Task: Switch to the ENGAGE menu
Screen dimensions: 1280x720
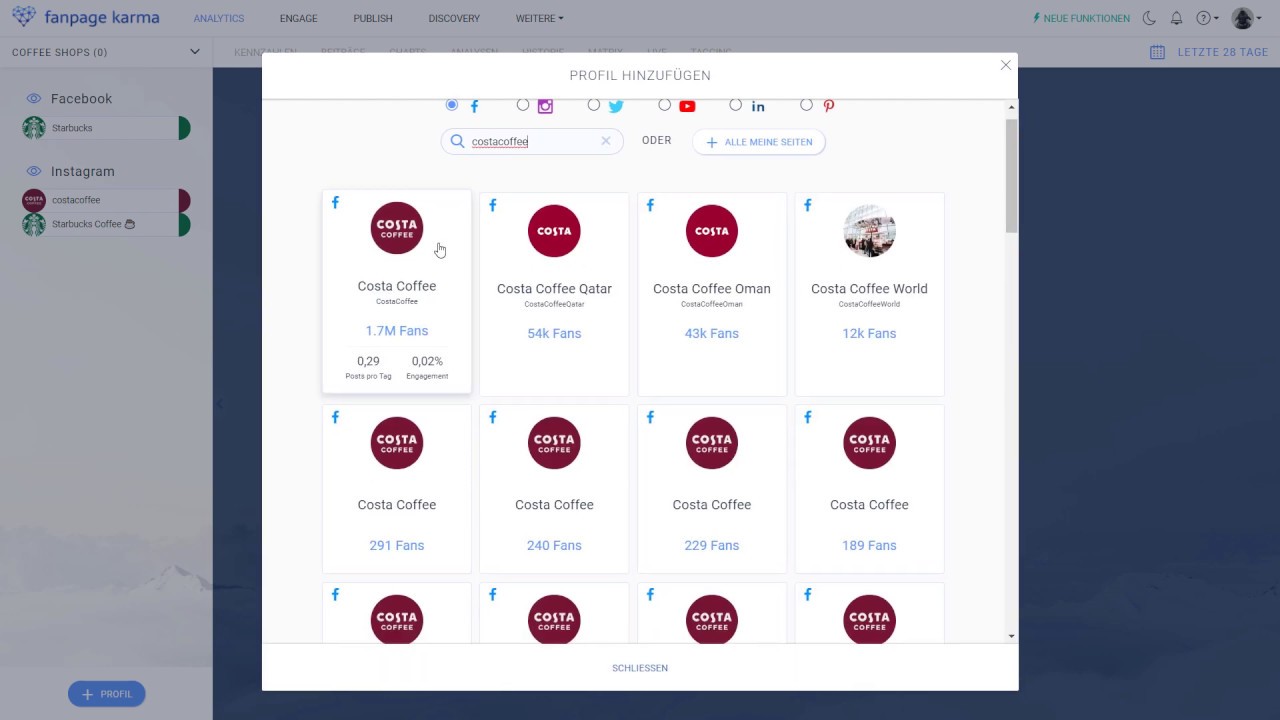Action: click(298, 18)
